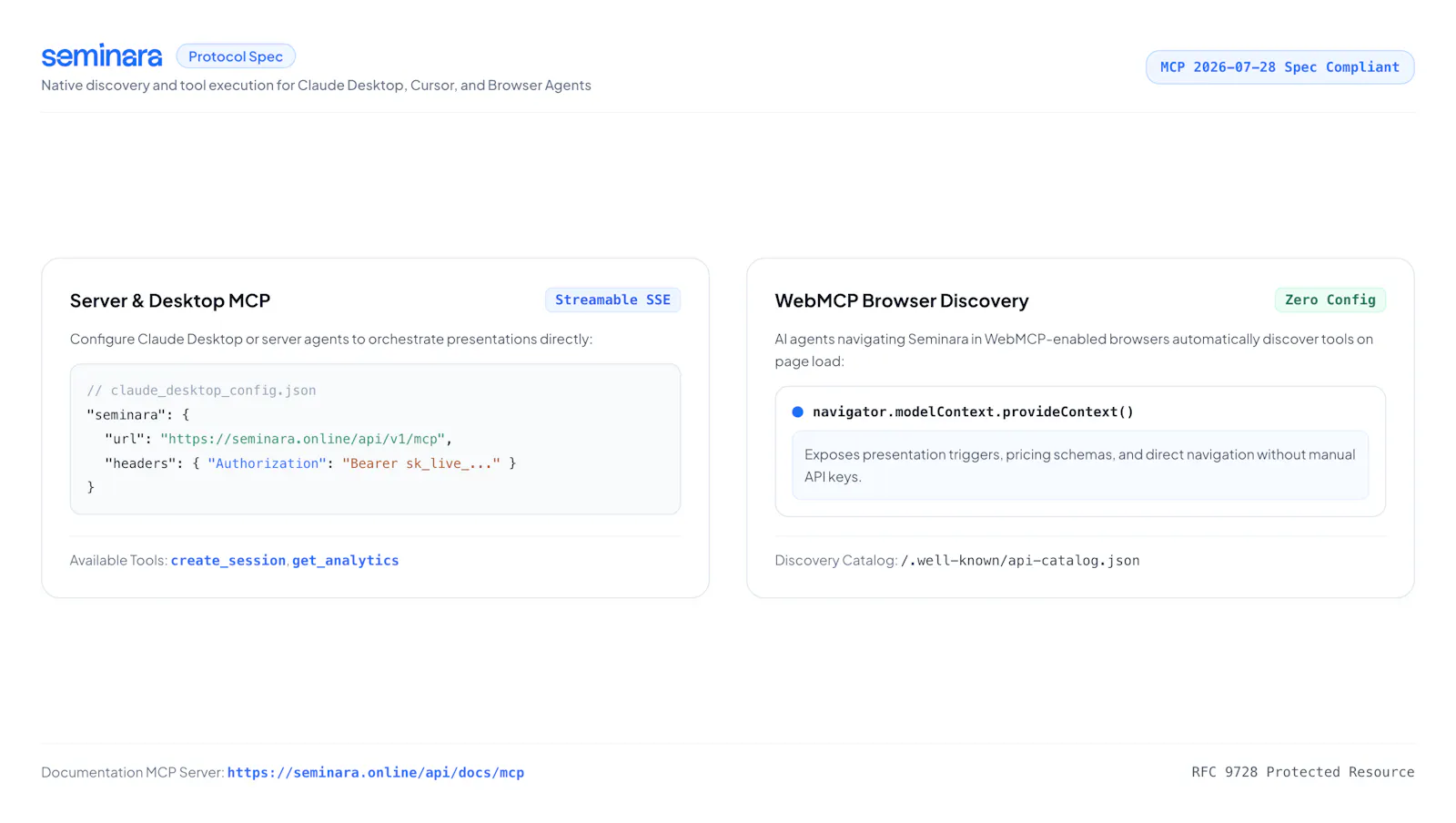Image resolution: width=1456 pixels, height=823 pixels.
Task: Click the Streamable SSE tag
Action: pos(612,300)
